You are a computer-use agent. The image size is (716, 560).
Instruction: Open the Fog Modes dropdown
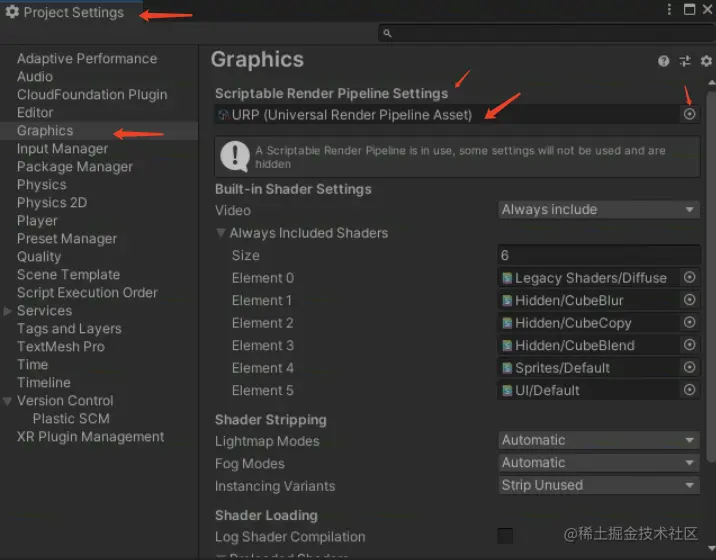click(x=599, y=463)
